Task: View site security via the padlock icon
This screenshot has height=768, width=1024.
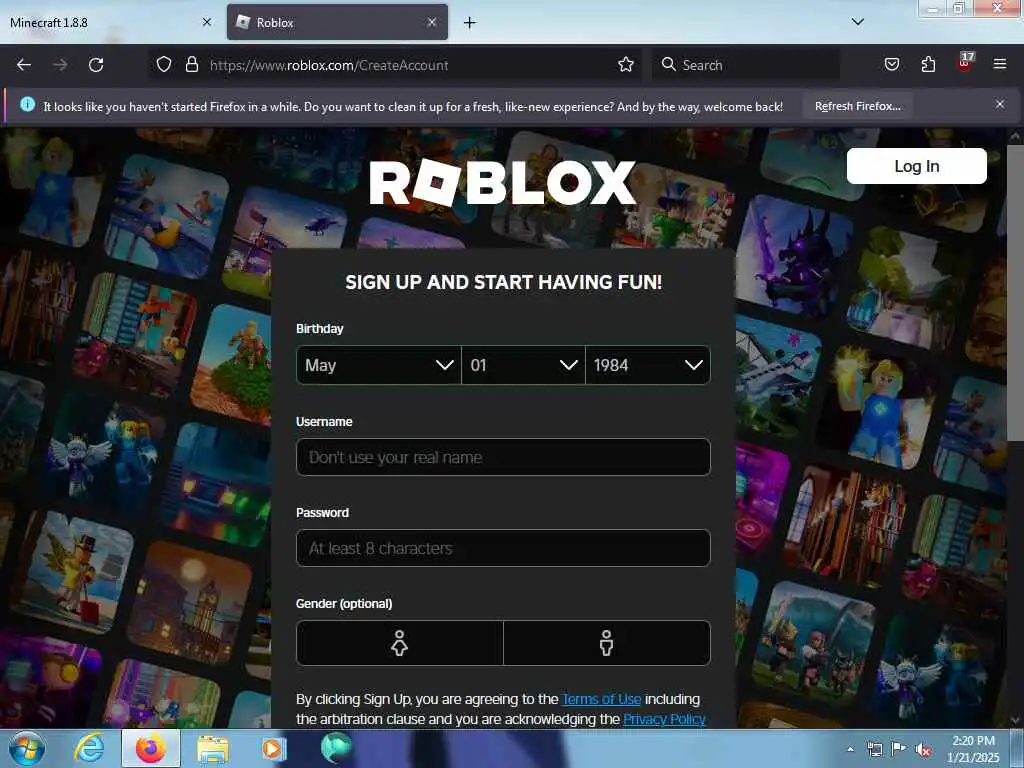Action: tap(191, 65)
